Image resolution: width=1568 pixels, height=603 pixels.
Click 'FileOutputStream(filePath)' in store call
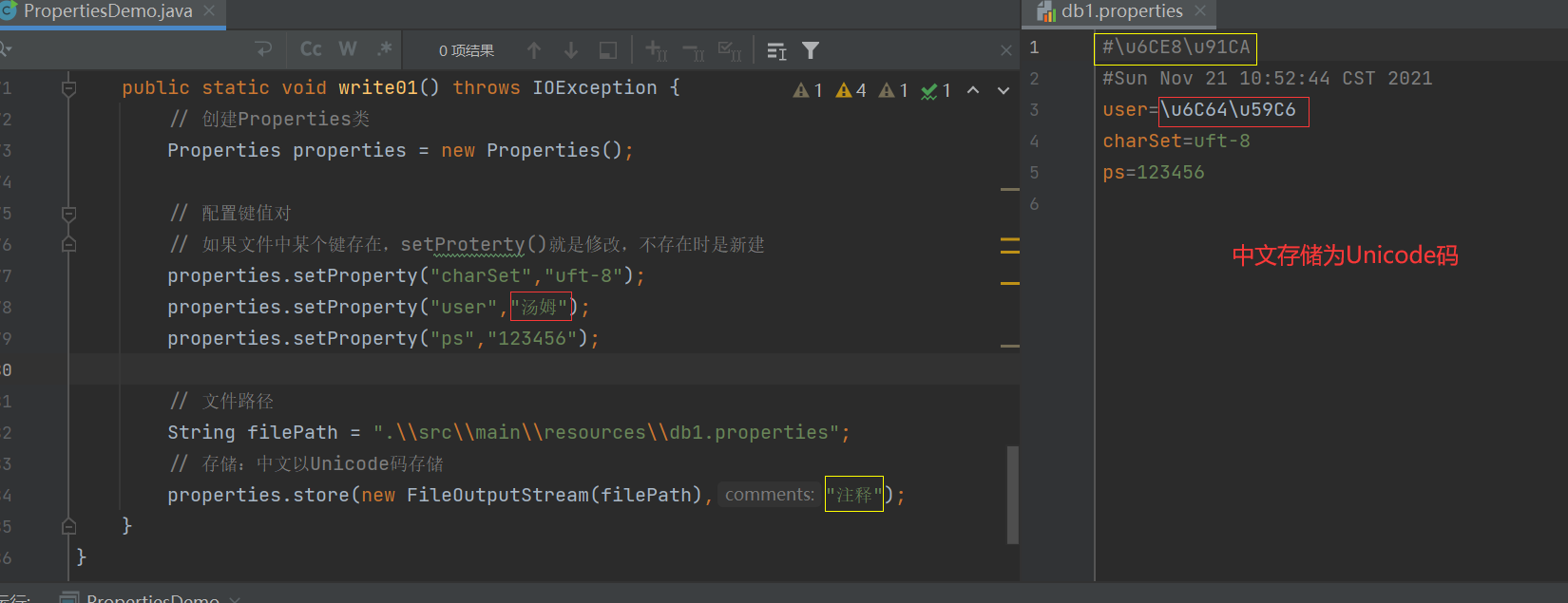coord(554,495)
